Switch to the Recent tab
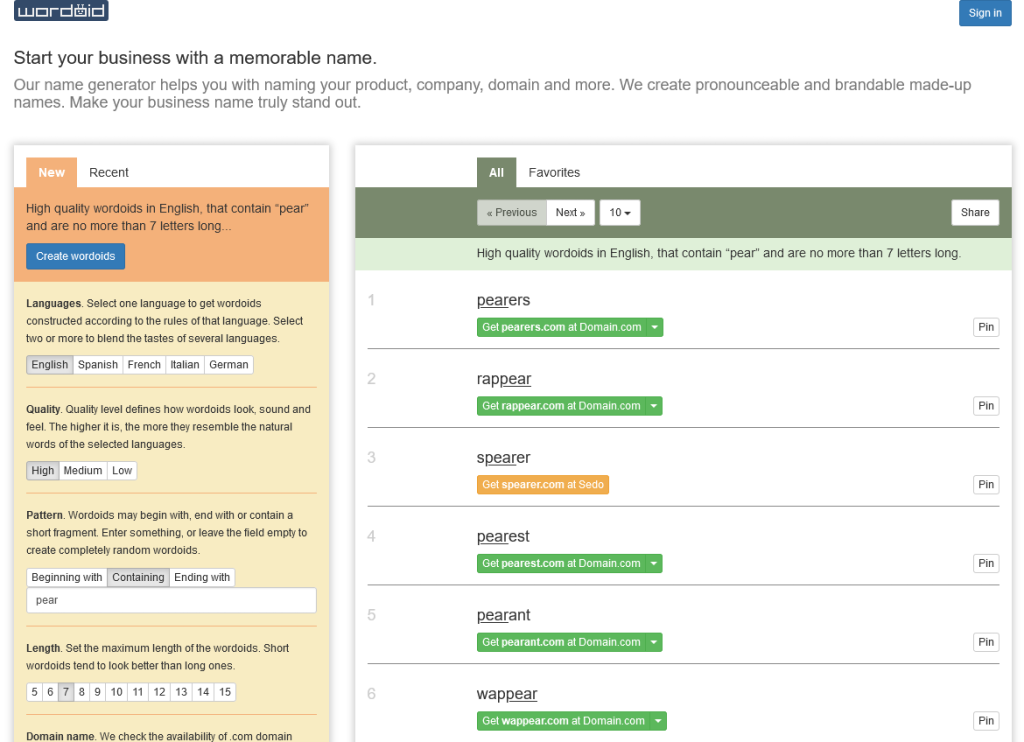 108,172
